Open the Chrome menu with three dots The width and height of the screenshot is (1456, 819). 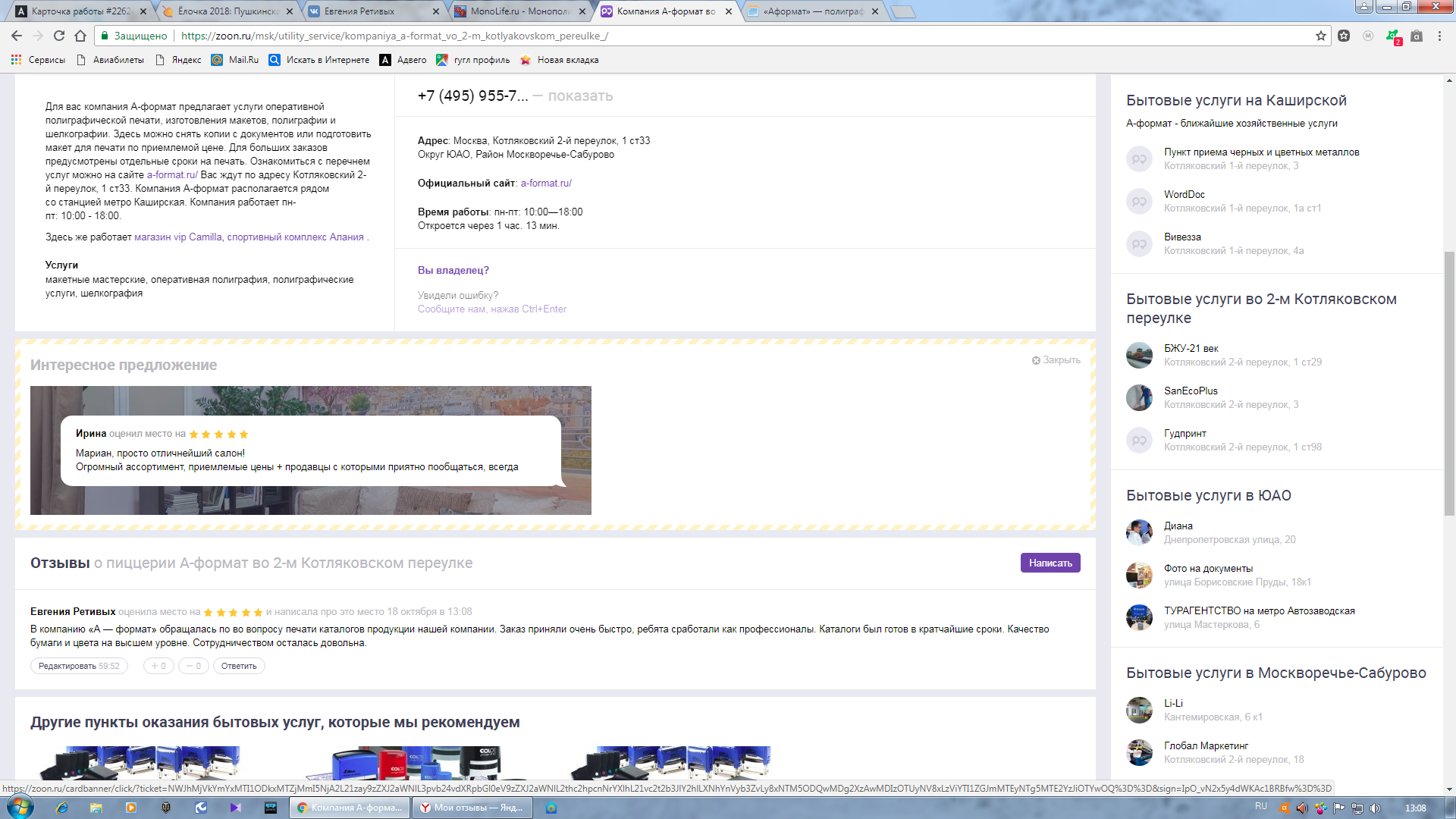pos(1439,36)
